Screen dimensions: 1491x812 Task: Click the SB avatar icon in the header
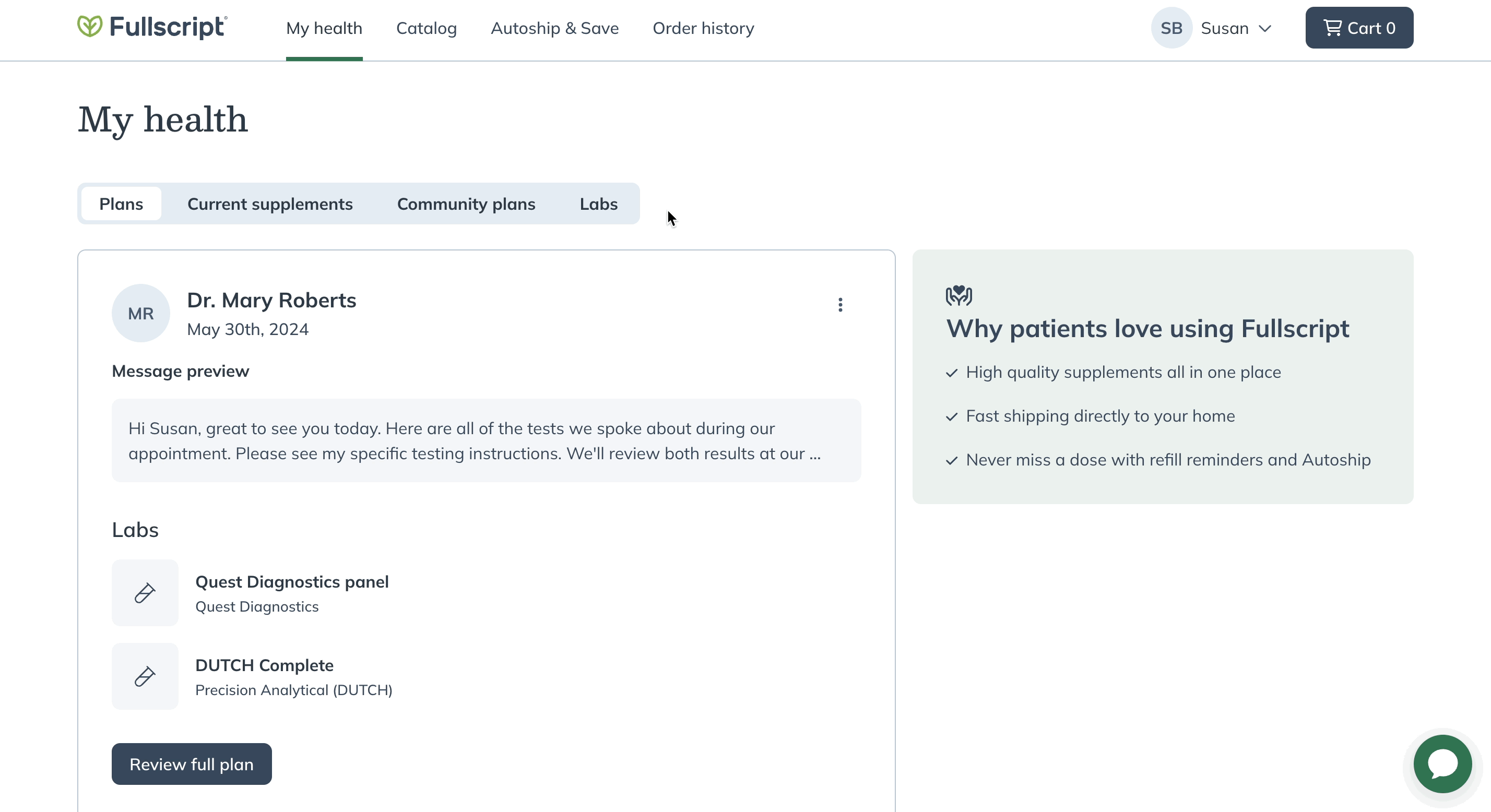click(1172, 28)
